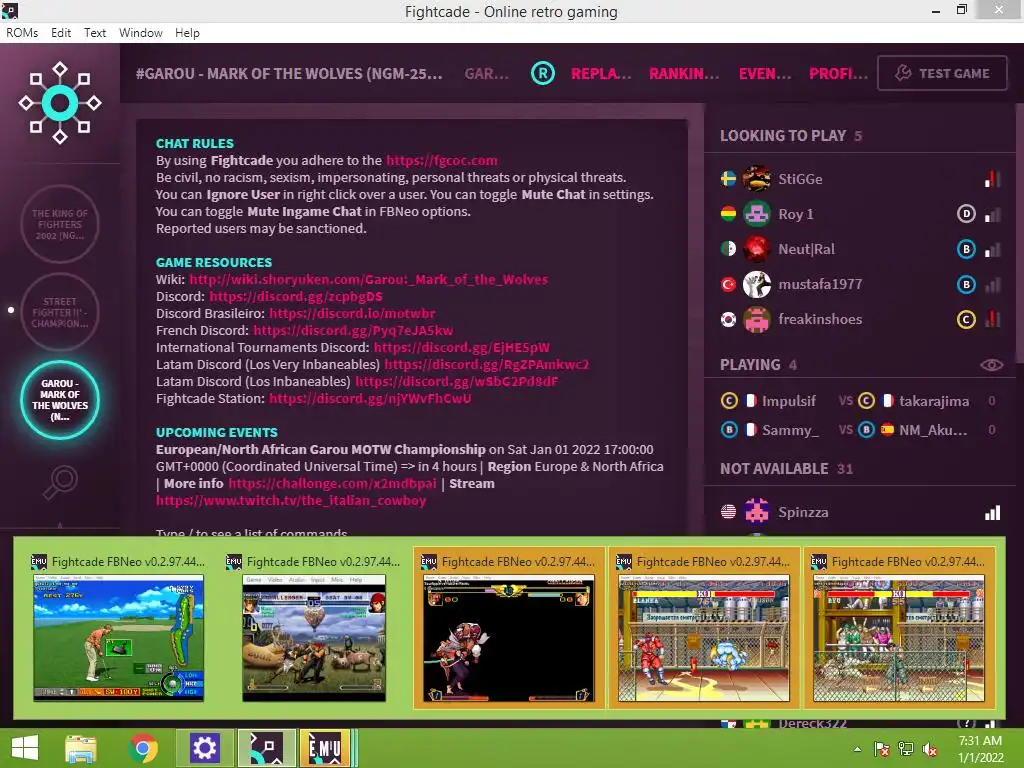Screen dimensions: 1024x768
Task: Open the game search magnifier
Action: (60, 482)
